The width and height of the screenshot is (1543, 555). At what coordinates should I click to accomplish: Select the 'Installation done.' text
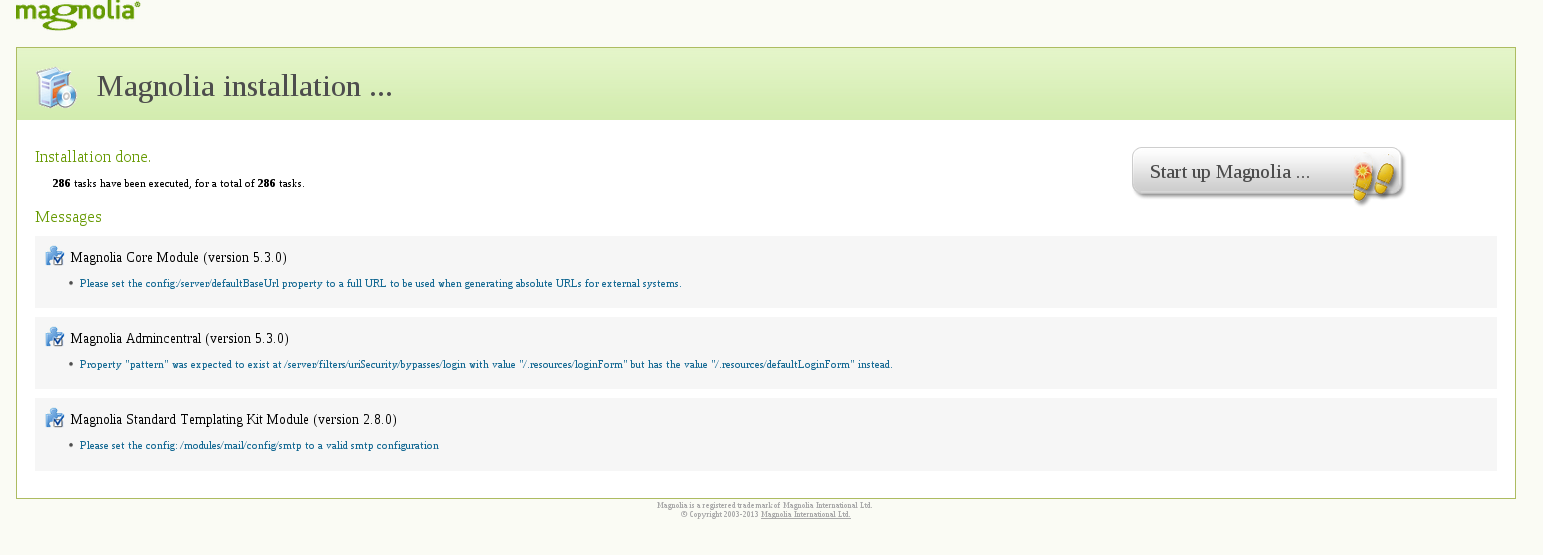(x=93, y=157)
